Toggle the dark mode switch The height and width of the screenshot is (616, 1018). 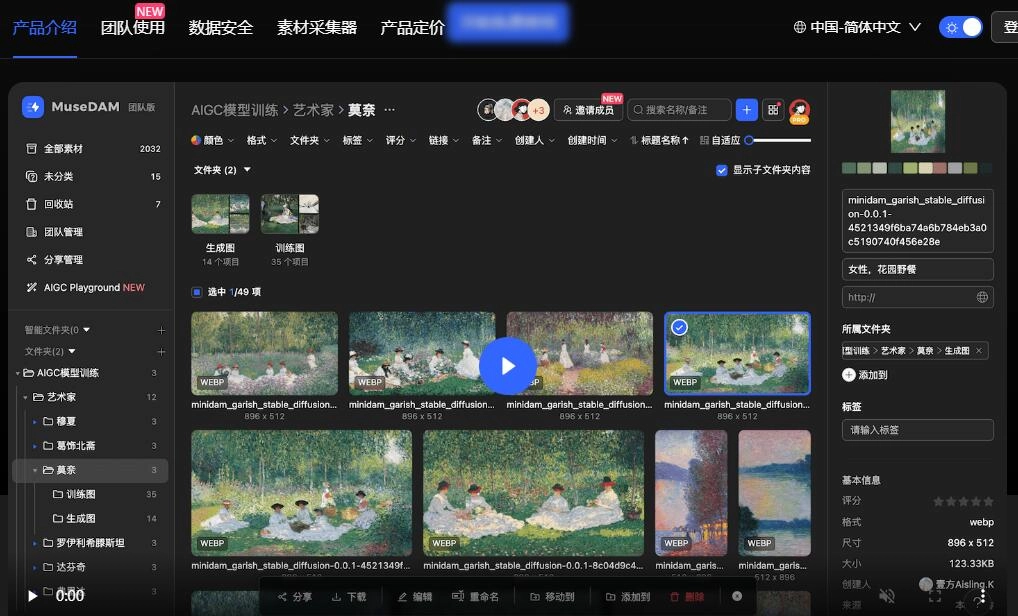(x=961, y=27)
